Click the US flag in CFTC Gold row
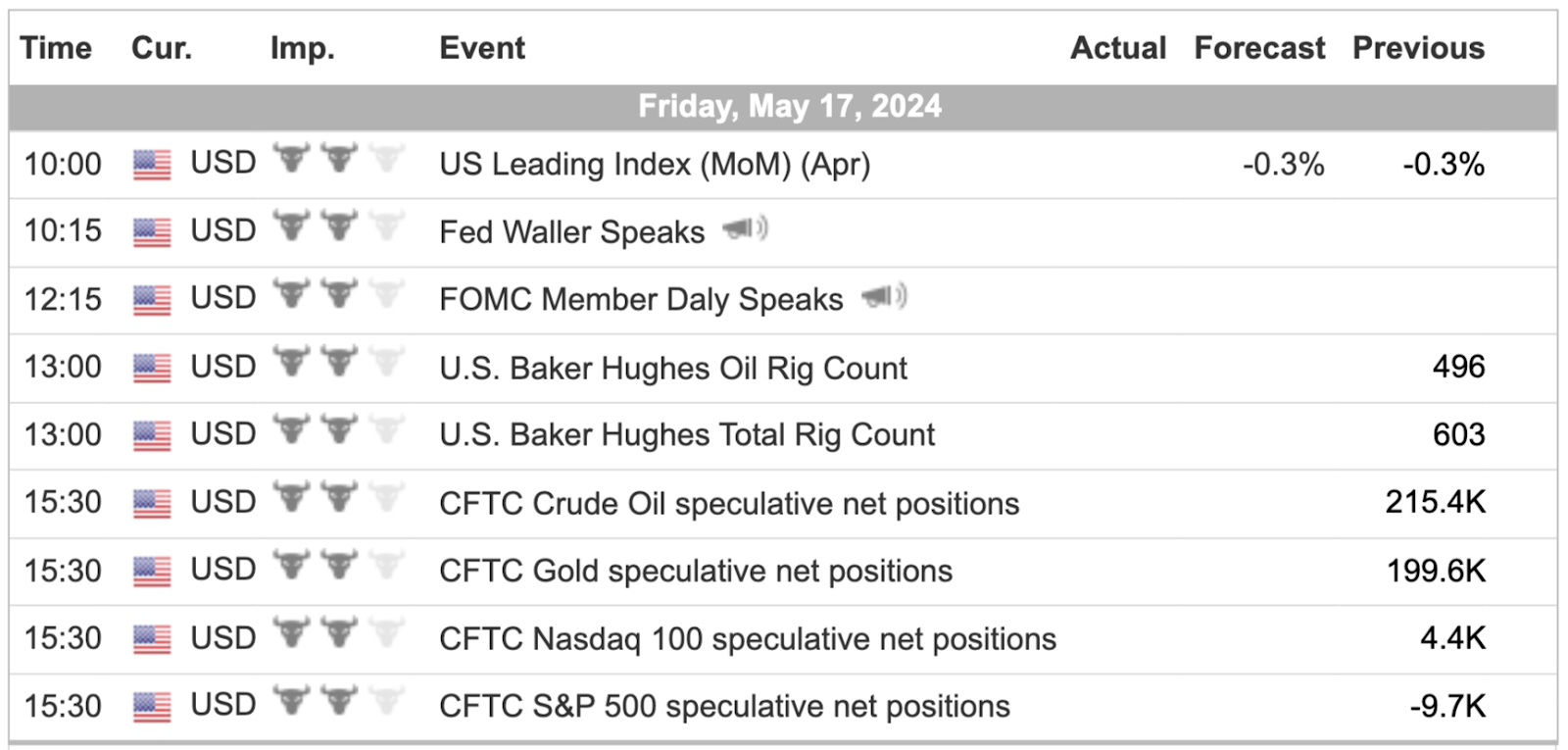Screen dimensions: 1568x750 [152, 572]
